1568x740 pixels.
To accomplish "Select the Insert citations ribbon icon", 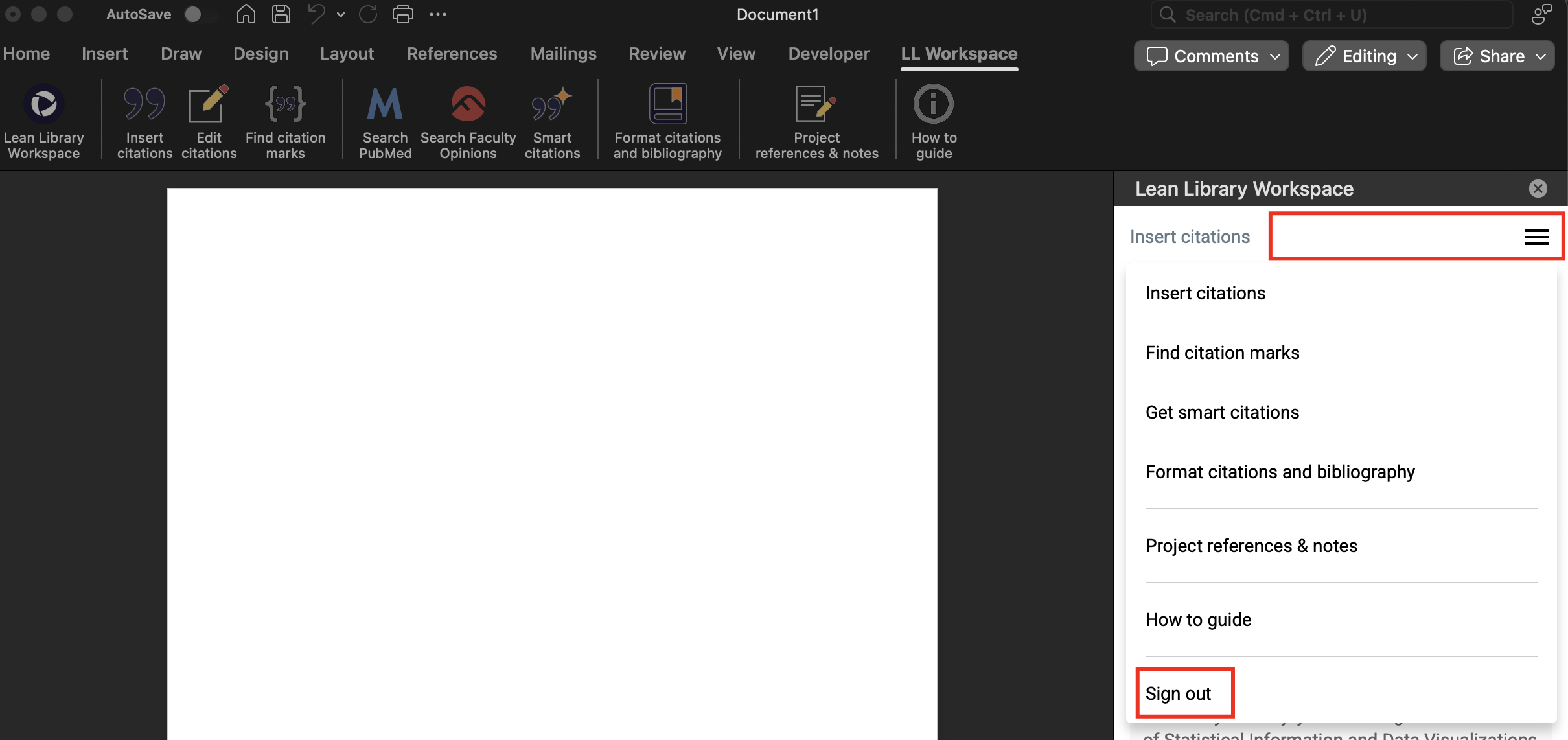I will click(144, 120).
